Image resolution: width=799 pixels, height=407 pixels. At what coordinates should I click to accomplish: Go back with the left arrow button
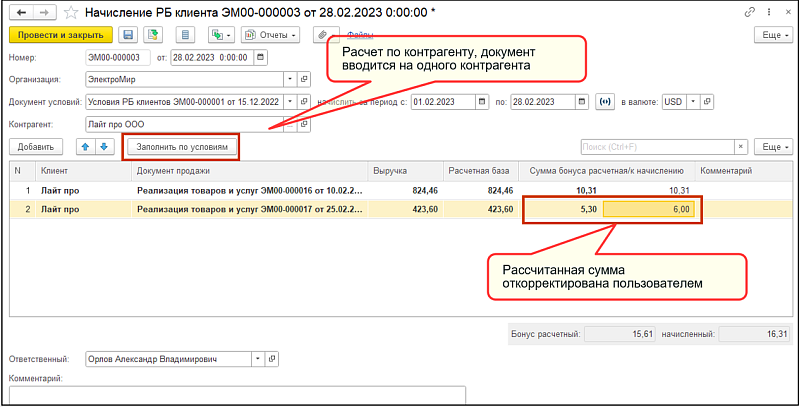[x=21, y=12]
